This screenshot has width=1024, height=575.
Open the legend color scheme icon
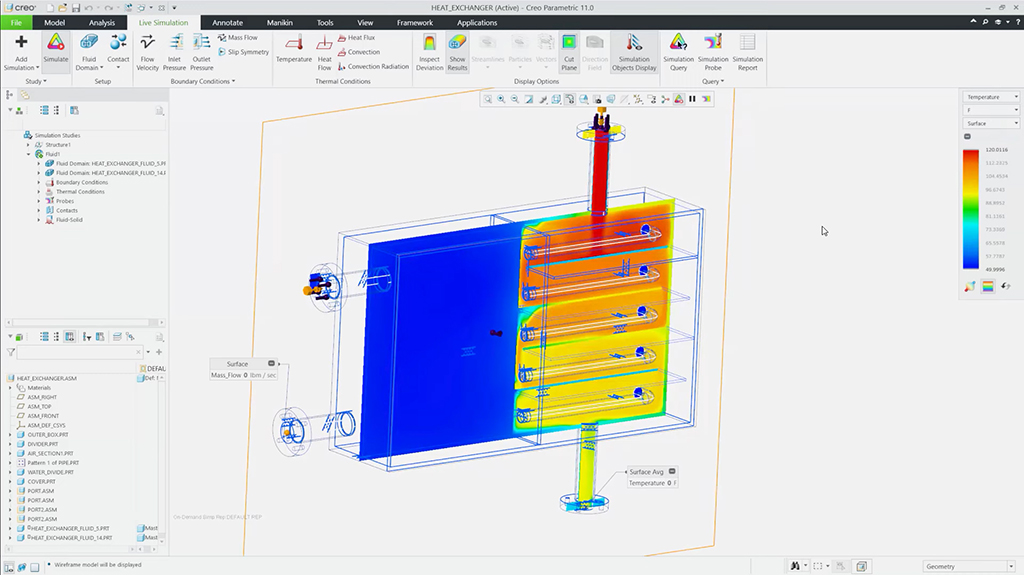click(x=987, y=286)
